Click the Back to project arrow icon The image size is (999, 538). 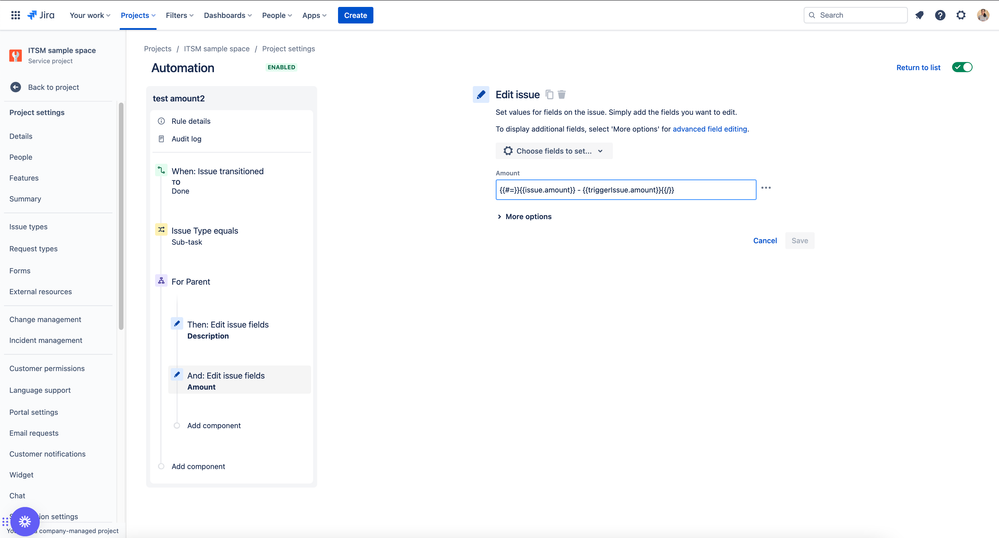coord(15,87)
